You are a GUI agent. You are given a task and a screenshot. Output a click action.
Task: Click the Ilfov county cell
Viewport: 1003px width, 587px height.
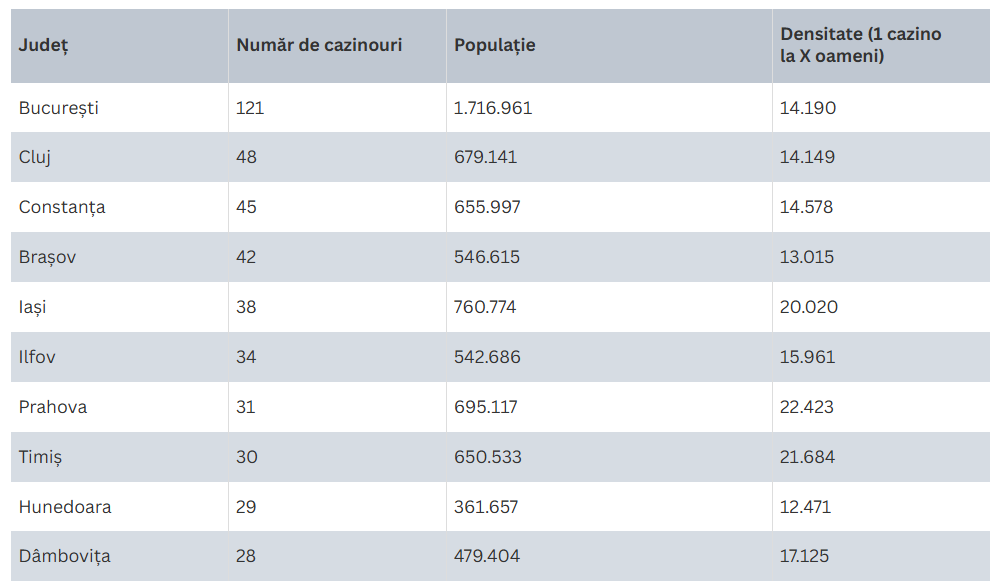pyautogui.click(x=37, y=357)
